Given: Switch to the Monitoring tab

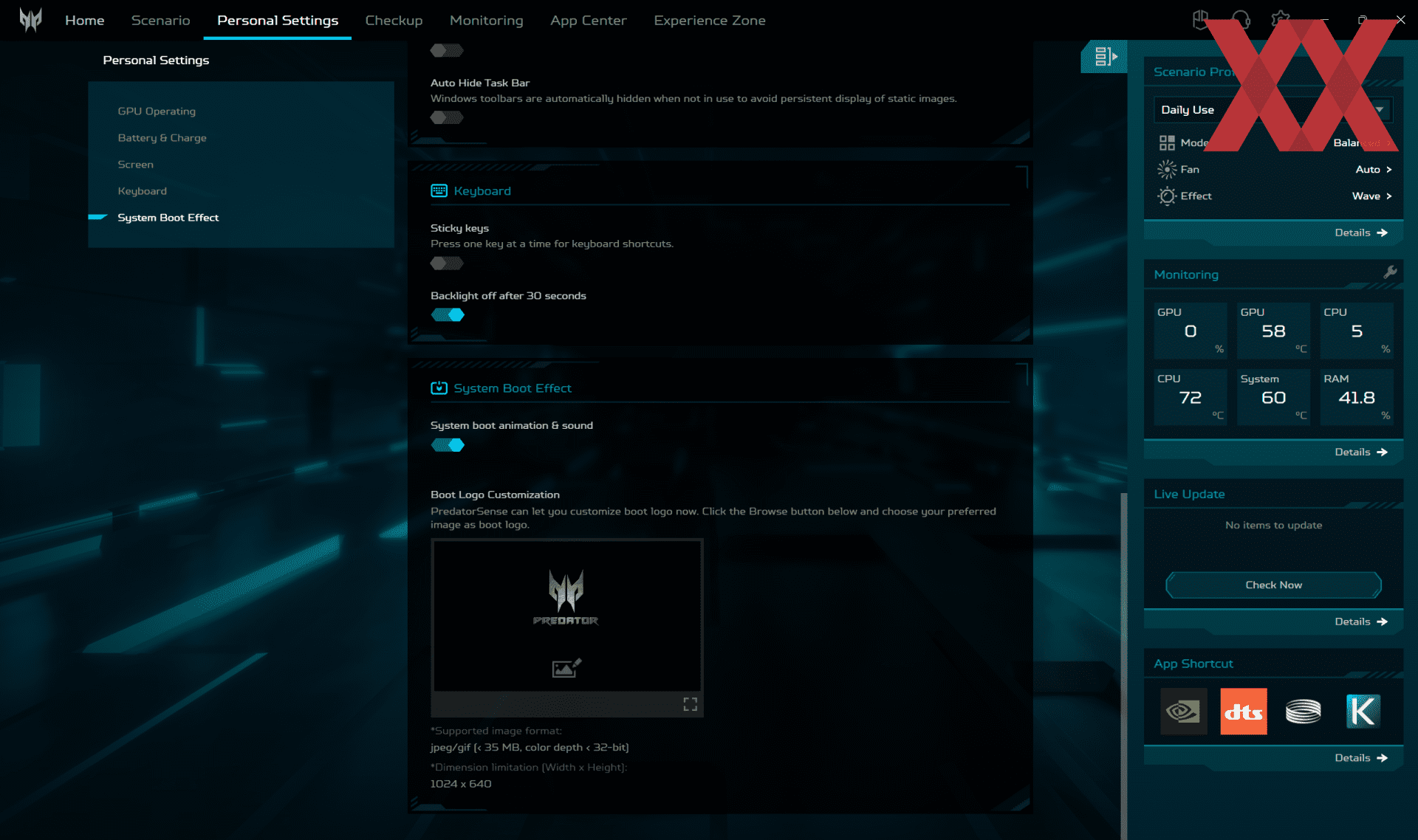Looking at the screenshot, I should [486, 21].
